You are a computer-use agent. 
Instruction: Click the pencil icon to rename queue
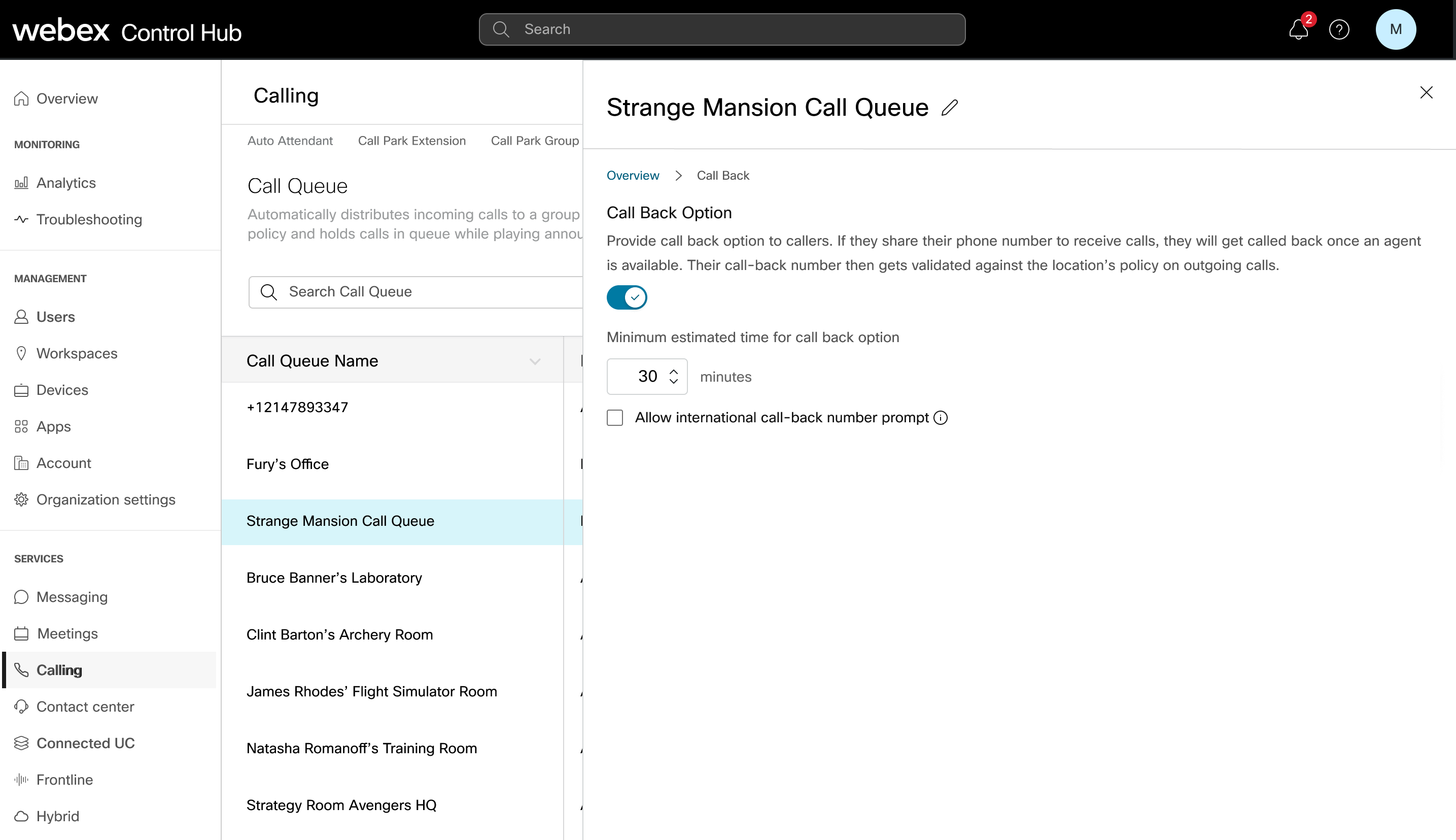click(x=949, y=108)
